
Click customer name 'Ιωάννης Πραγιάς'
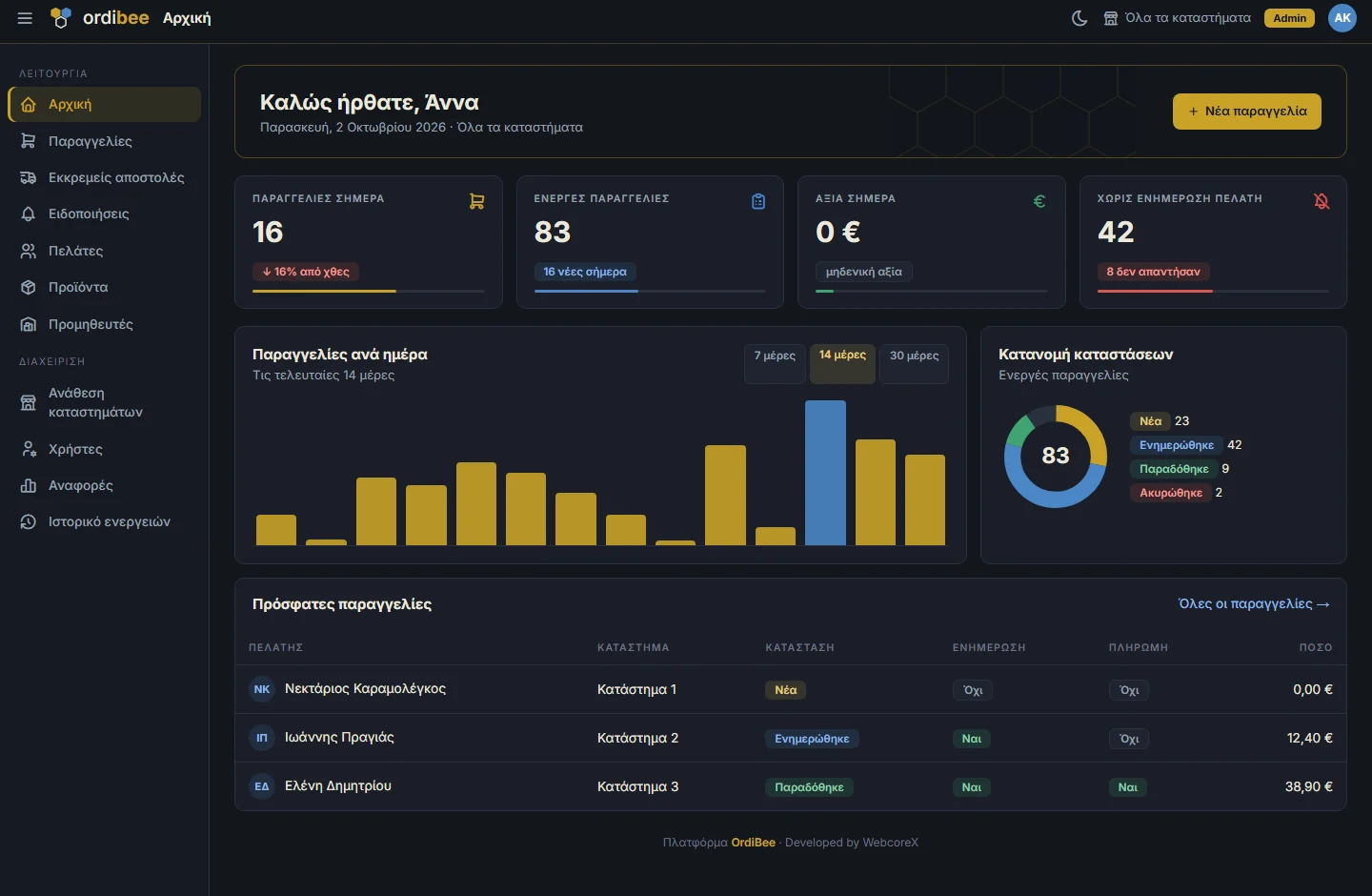coord(339,738)
